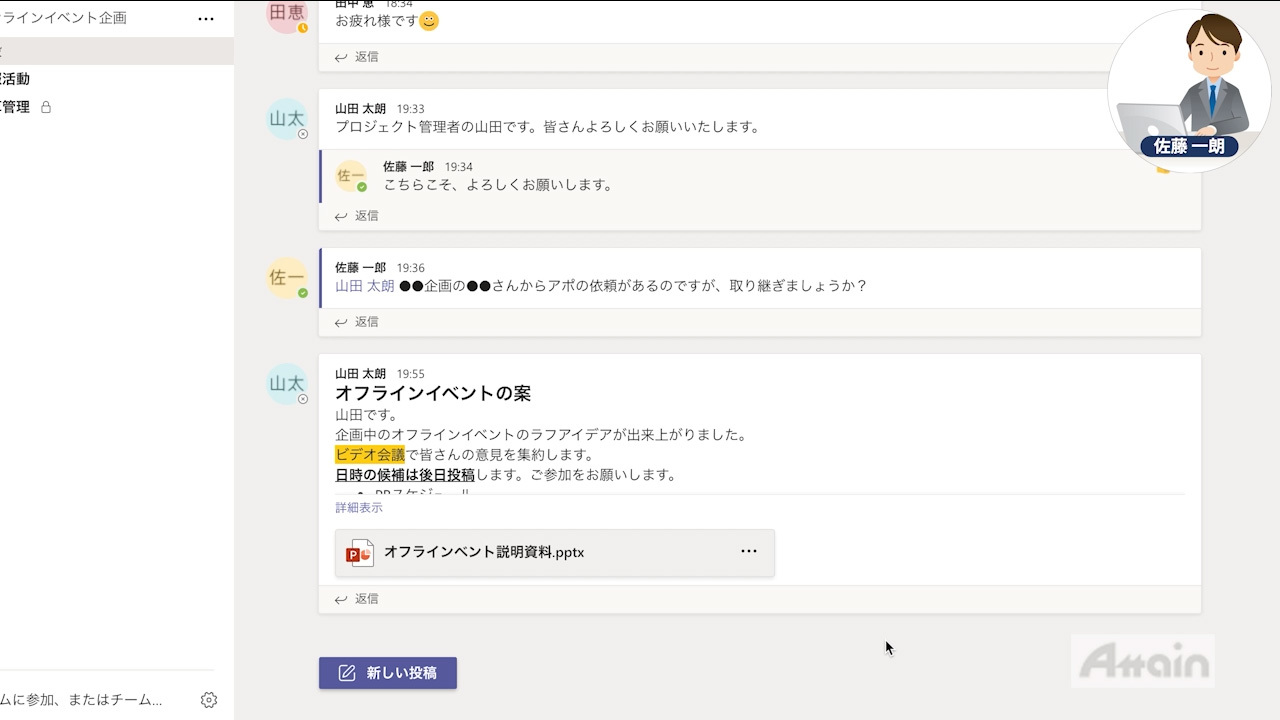Expand the post with 詳細表示
Screen dimensions: 1280x720
click(x=359, y=508)
